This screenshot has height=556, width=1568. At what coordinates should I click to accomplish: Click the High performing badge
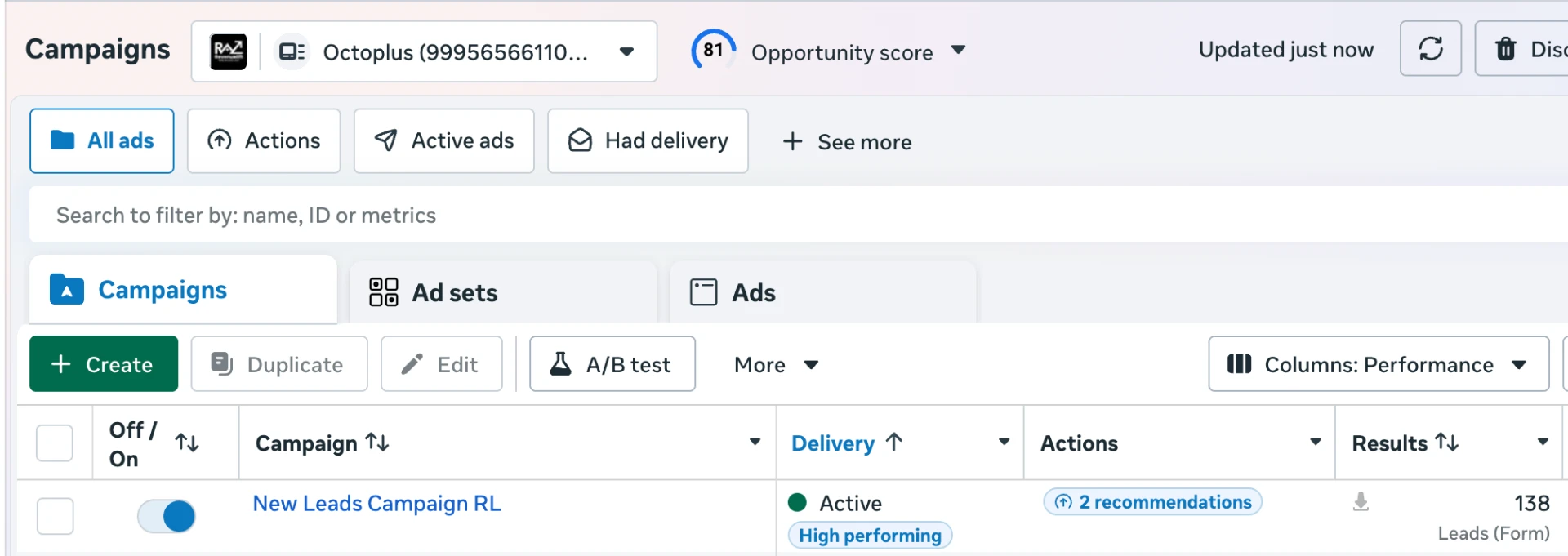[x=870, y=536]
